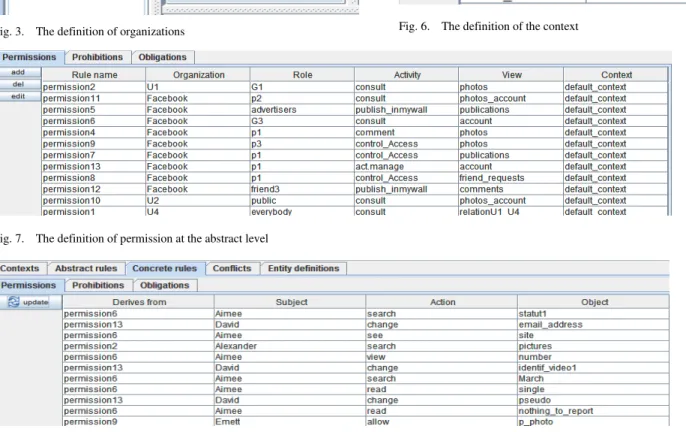
Task: Switch to lower Obligations tab
Action: point(165,285)
